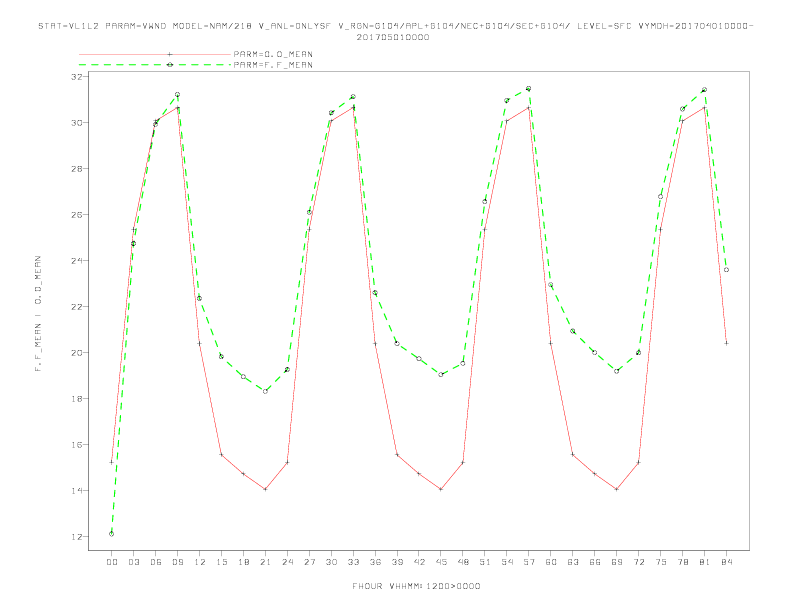Click the red solid legend line sample

coord(155,54)
